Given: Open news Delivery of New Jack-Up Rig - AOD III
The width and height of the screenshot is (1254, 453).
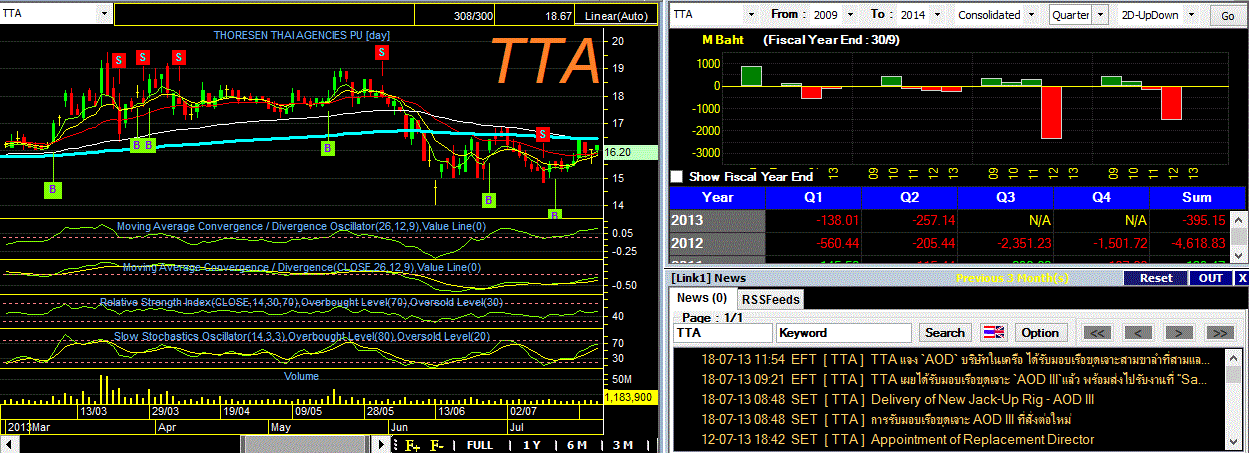Looking at the screenshot, I should [x=982, y=399].
